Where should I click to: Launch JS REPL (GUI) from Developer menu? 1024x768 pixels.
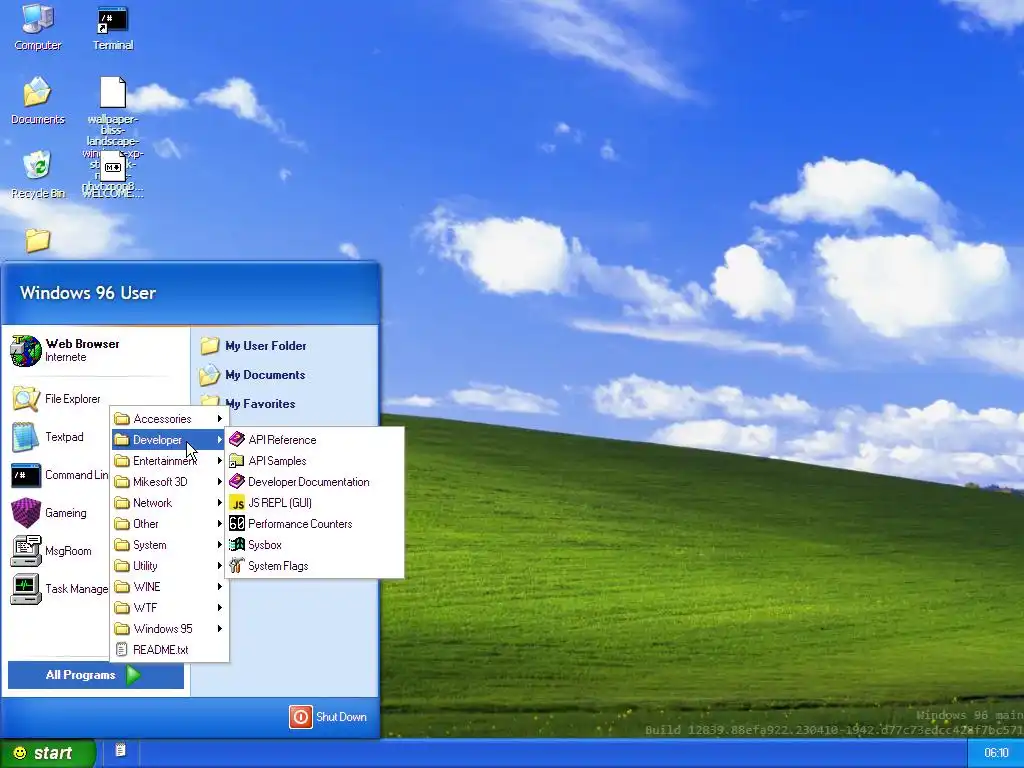click(x=314, y=503)
